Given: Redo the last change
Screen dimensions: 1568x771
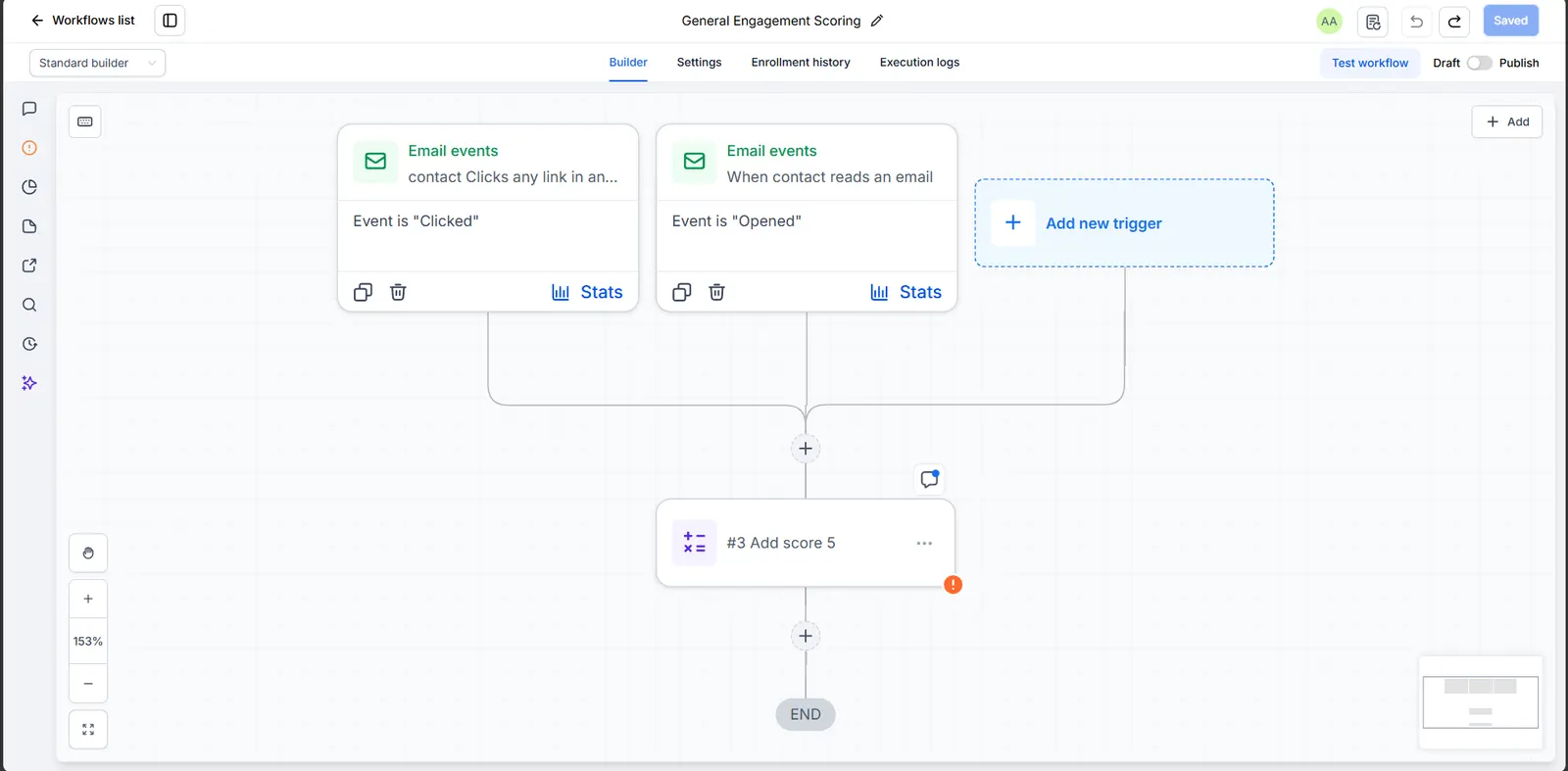Looking at the screenshot, I should (x=1454, y=22).
